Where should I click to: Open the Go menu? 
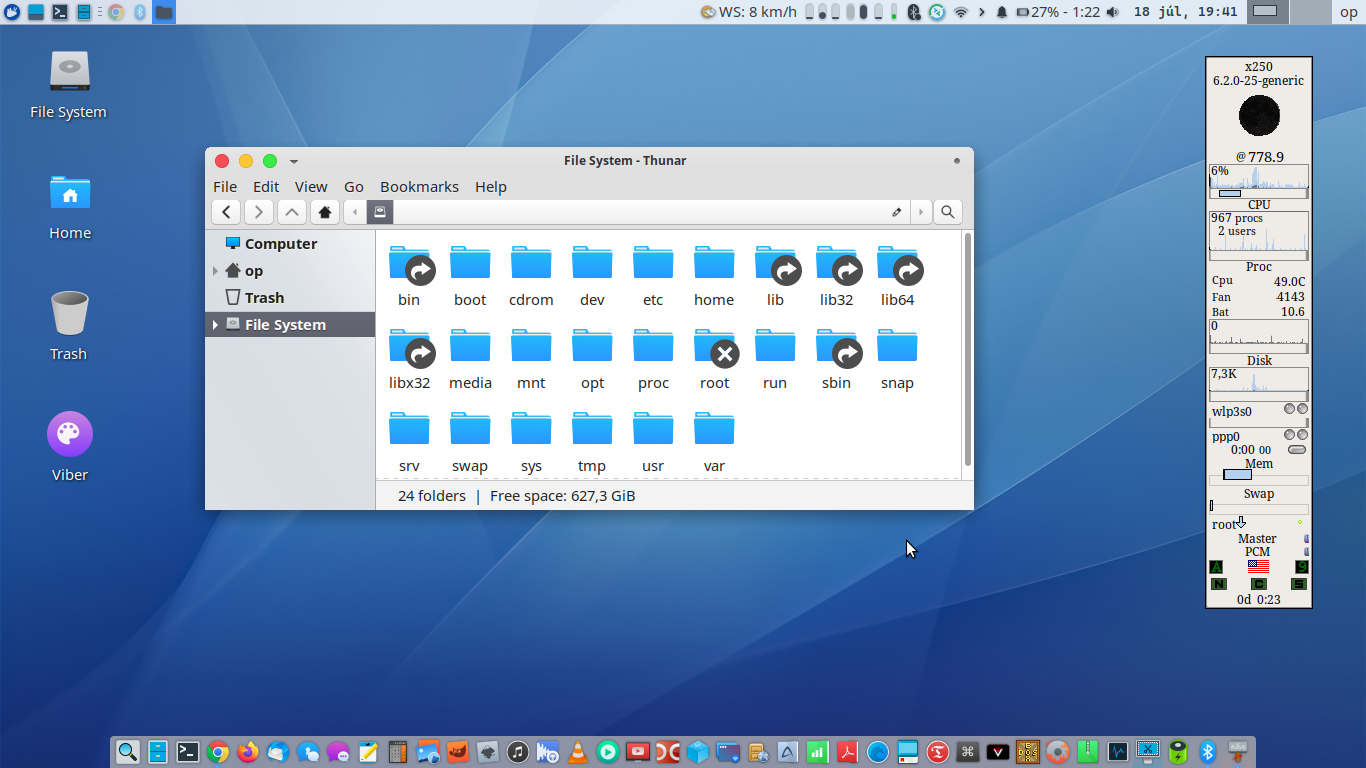coord(354,187)
